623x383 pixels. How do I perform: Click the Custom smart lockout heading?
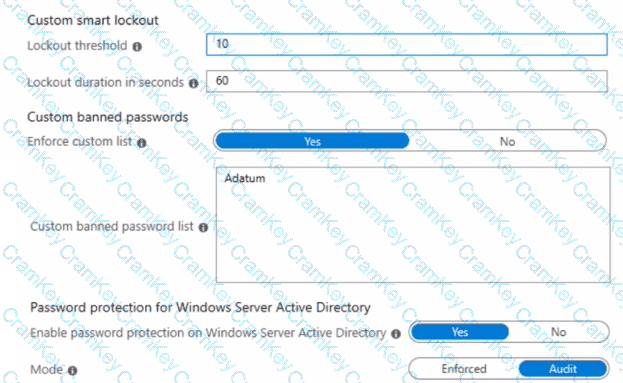pos(93,20)
